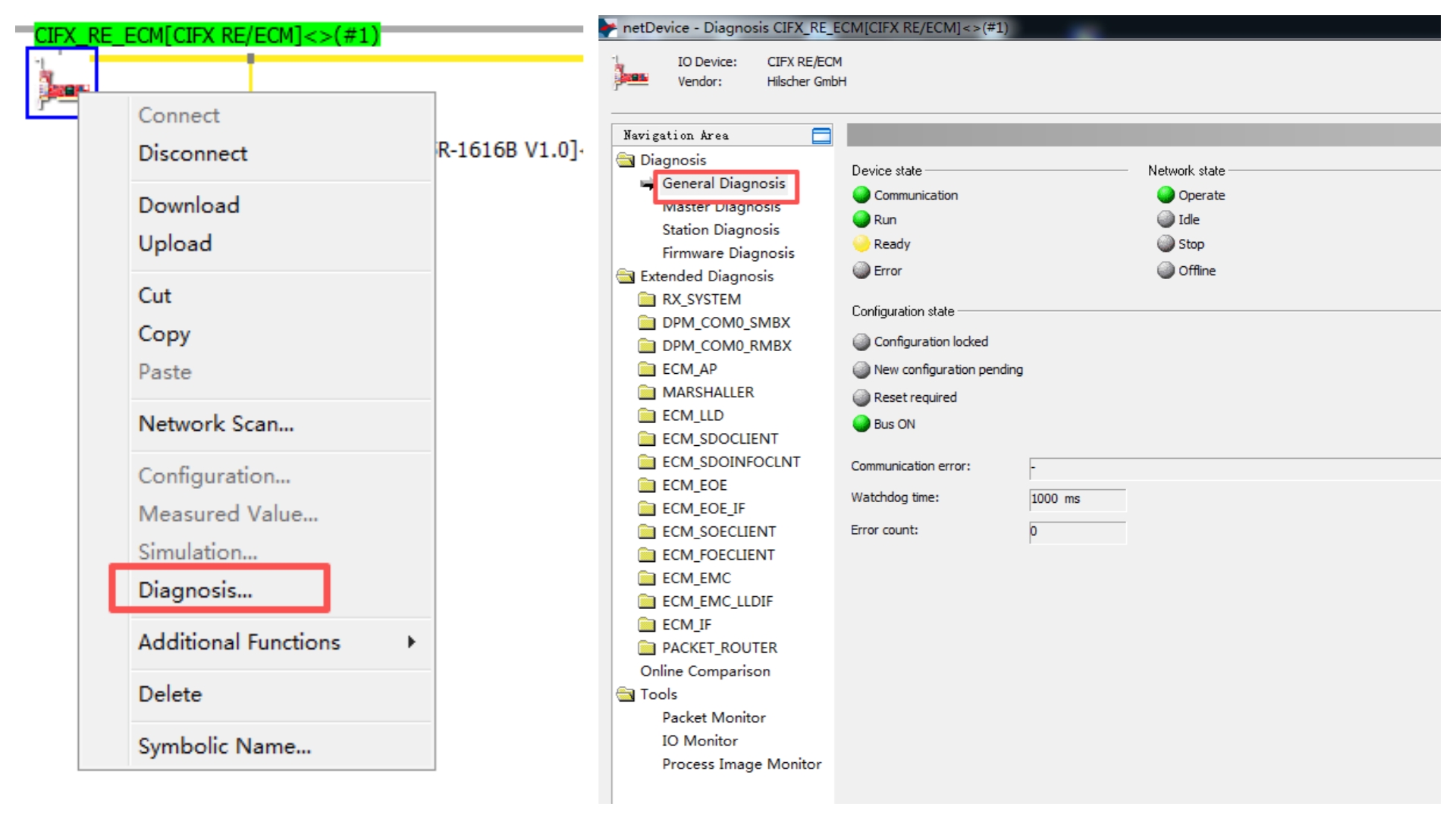Click the ECM_EMC folder icon
This screenshot has width=1456, height=819.
(x=647, y=578)
